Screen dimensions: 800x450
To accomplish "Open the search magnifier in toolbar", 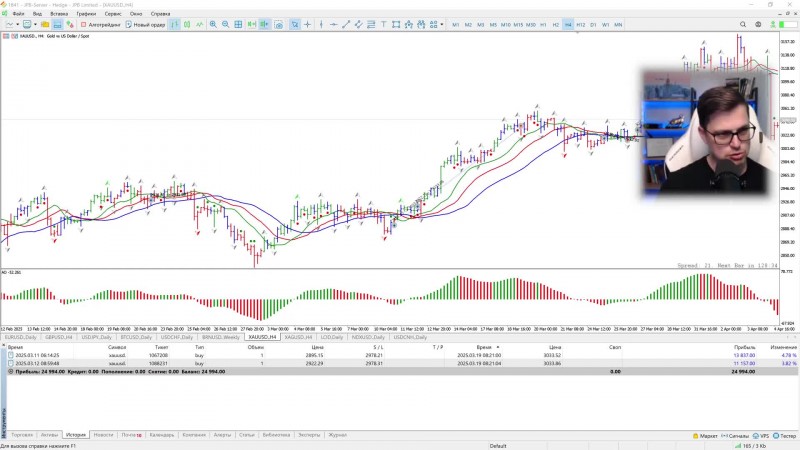I will (743, 24).
